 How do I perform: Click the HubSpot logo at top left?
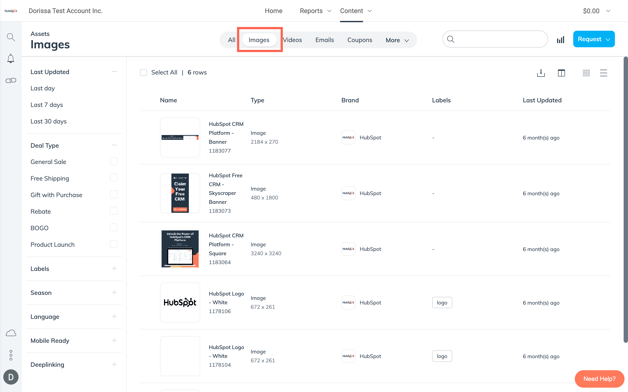(x=11, y=11)
